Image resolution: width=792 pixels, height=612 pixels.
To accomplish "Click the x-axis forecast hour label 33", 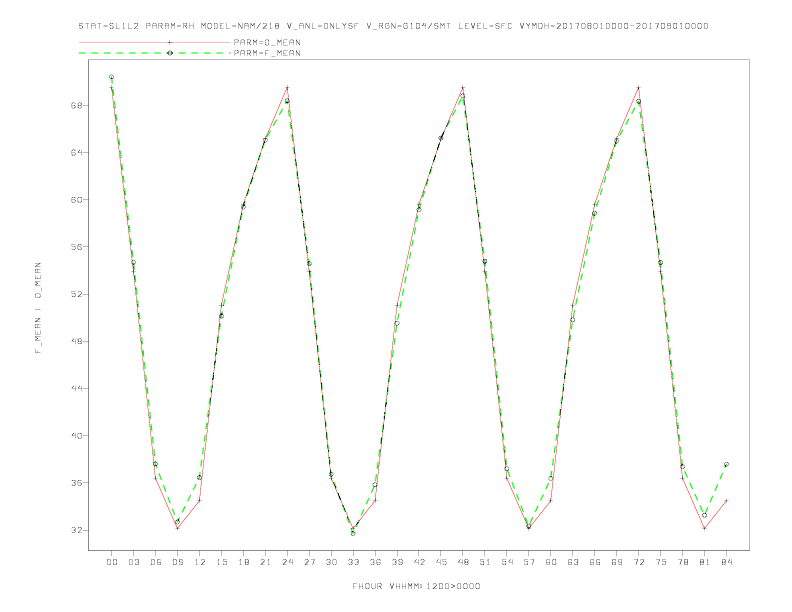I will click(x=354, y=562).
